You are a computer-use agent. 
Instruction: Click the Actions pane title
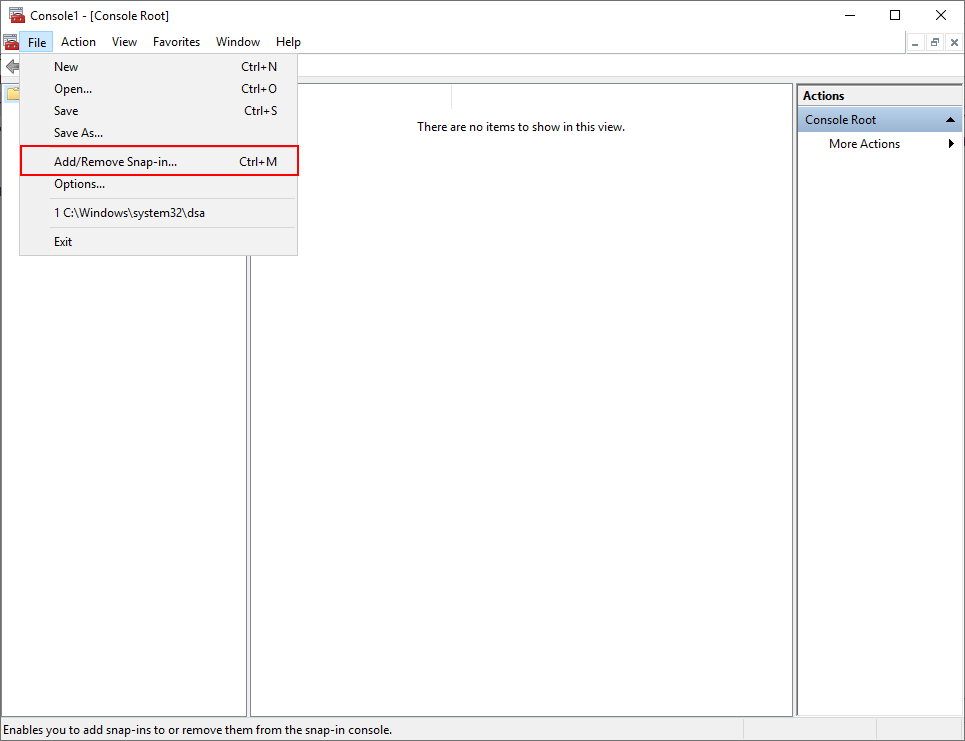823,95
